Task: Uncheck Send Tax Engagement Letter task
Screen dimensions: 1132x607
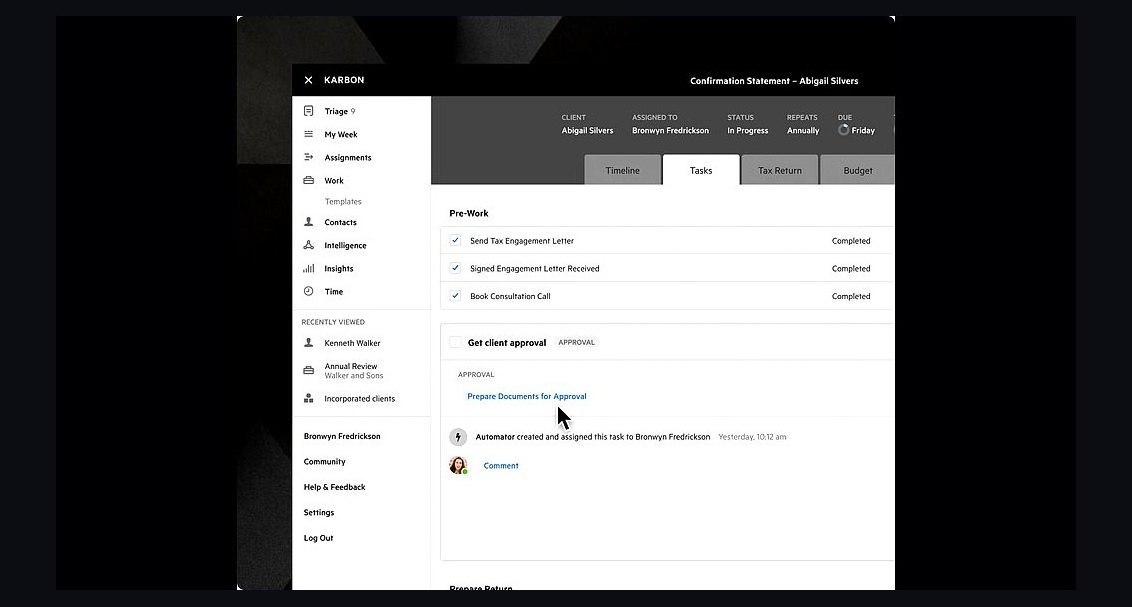Action: pos(455,240)
